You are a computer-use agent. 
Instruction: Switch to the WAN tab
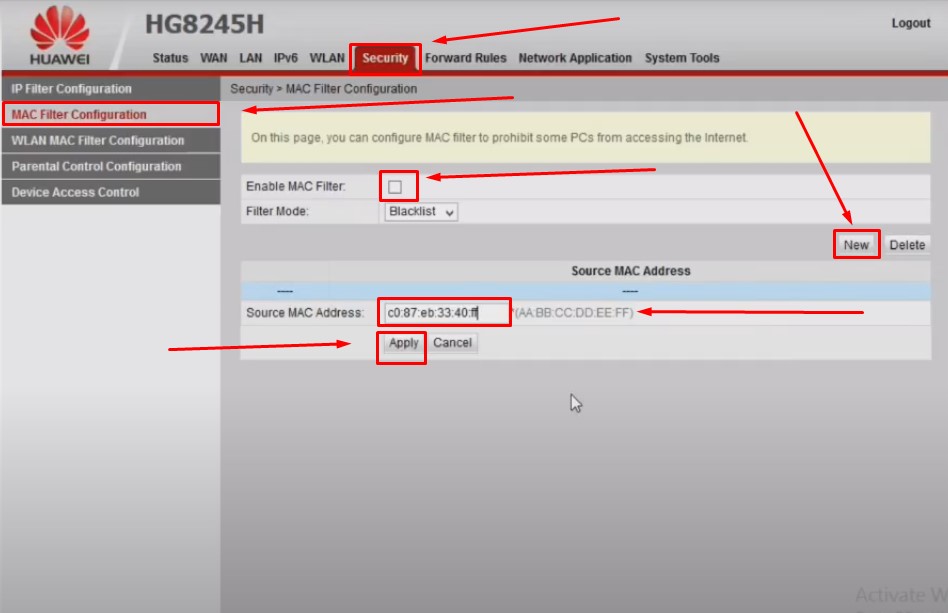(213, 58)
